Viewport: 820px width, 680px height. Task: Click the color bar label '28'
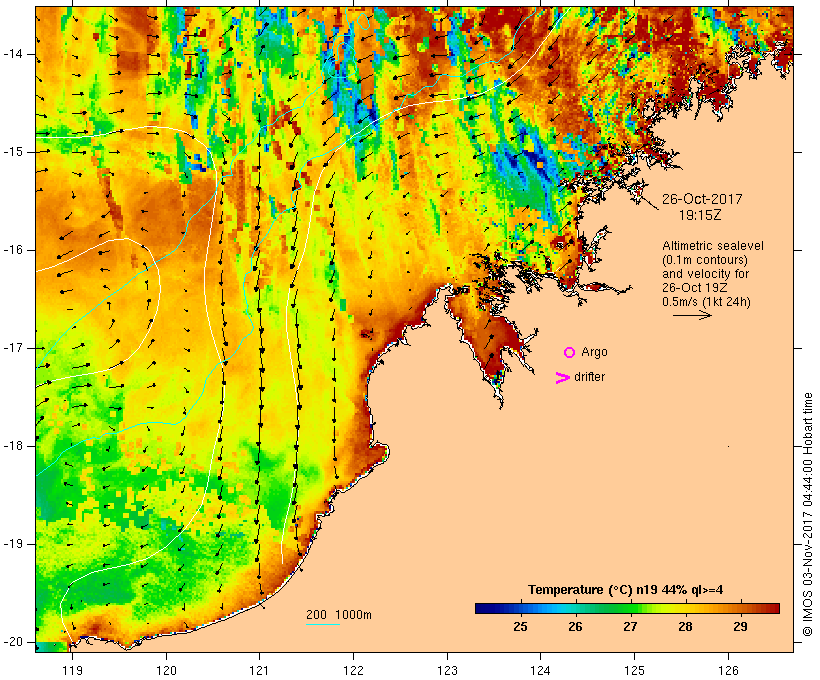[685, 627]
